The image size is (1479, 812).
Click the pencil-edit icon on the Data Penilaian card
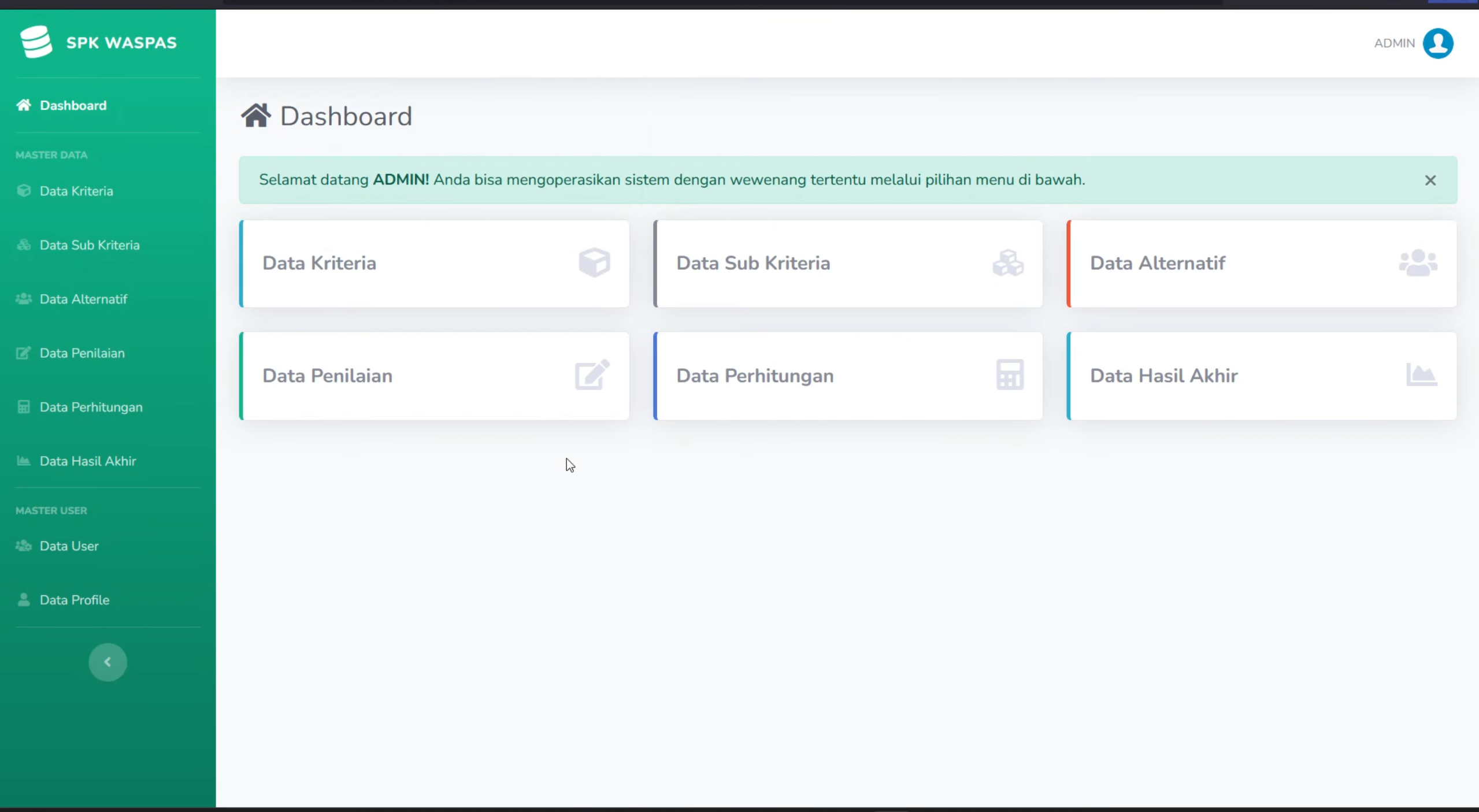point(592,375)
